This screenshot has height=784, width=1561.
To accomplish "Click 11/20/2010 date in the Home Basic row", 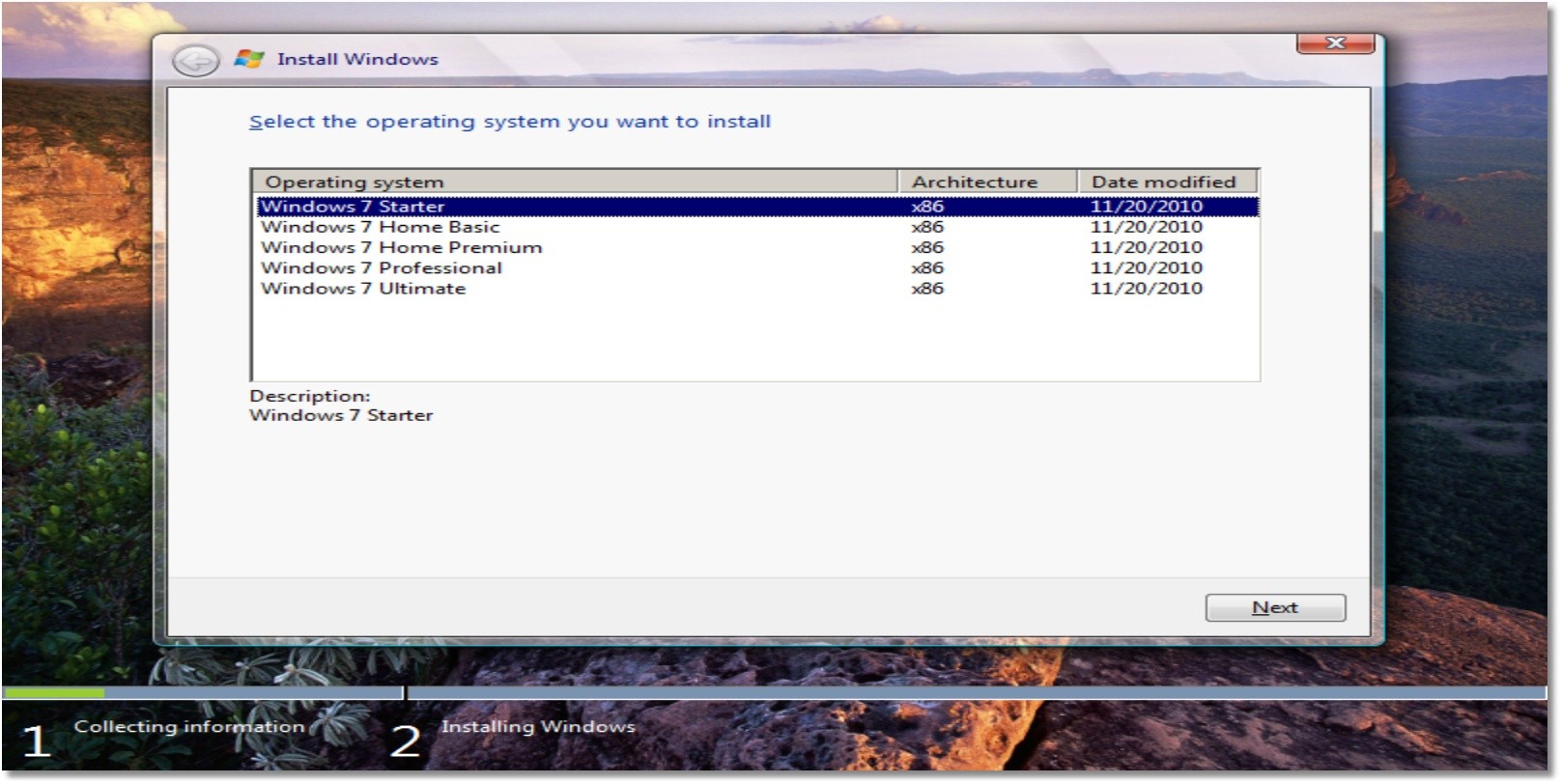I will point(1147,227).
